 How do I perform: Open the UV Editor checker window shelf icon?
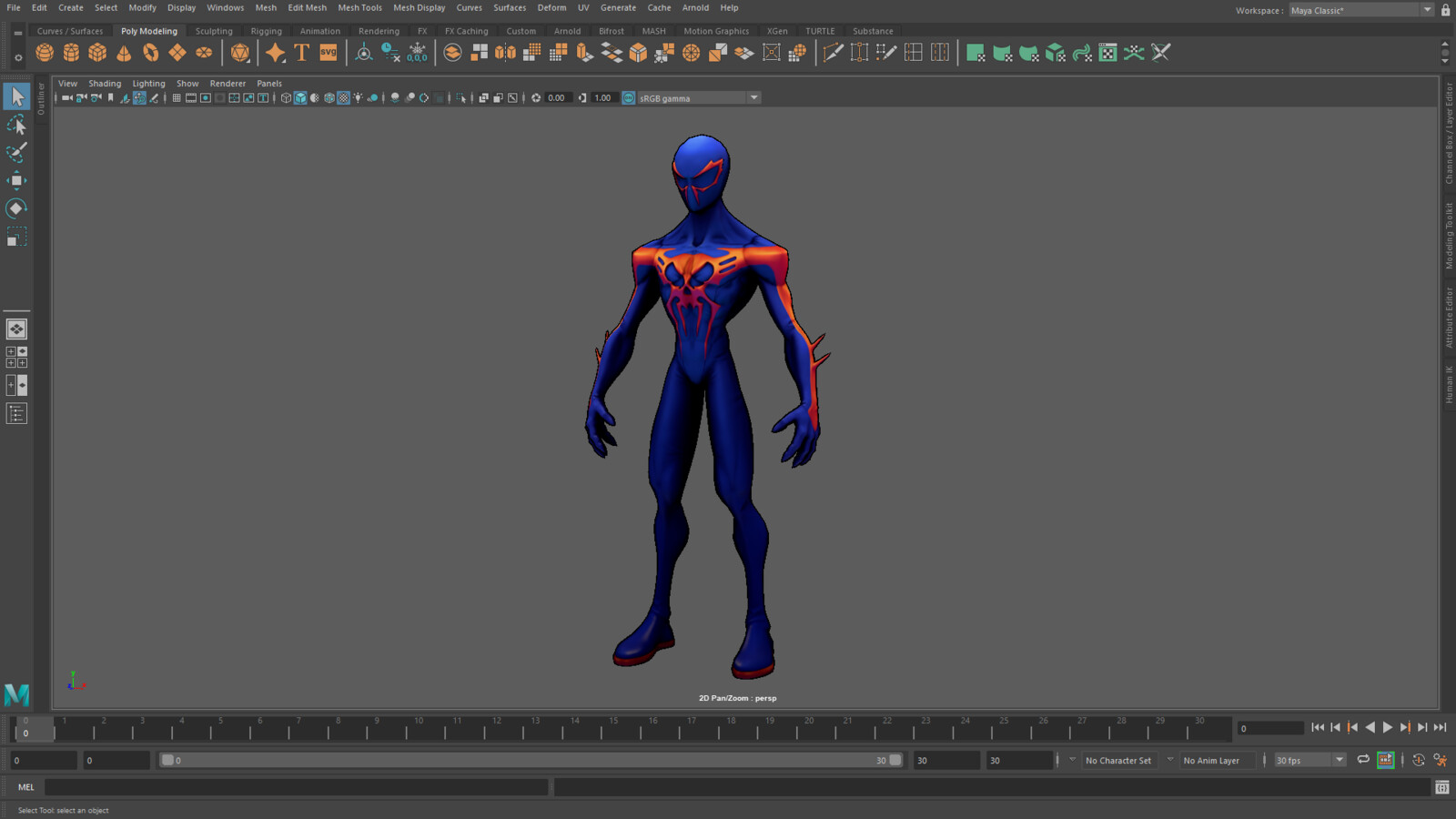click(1107, 53)
